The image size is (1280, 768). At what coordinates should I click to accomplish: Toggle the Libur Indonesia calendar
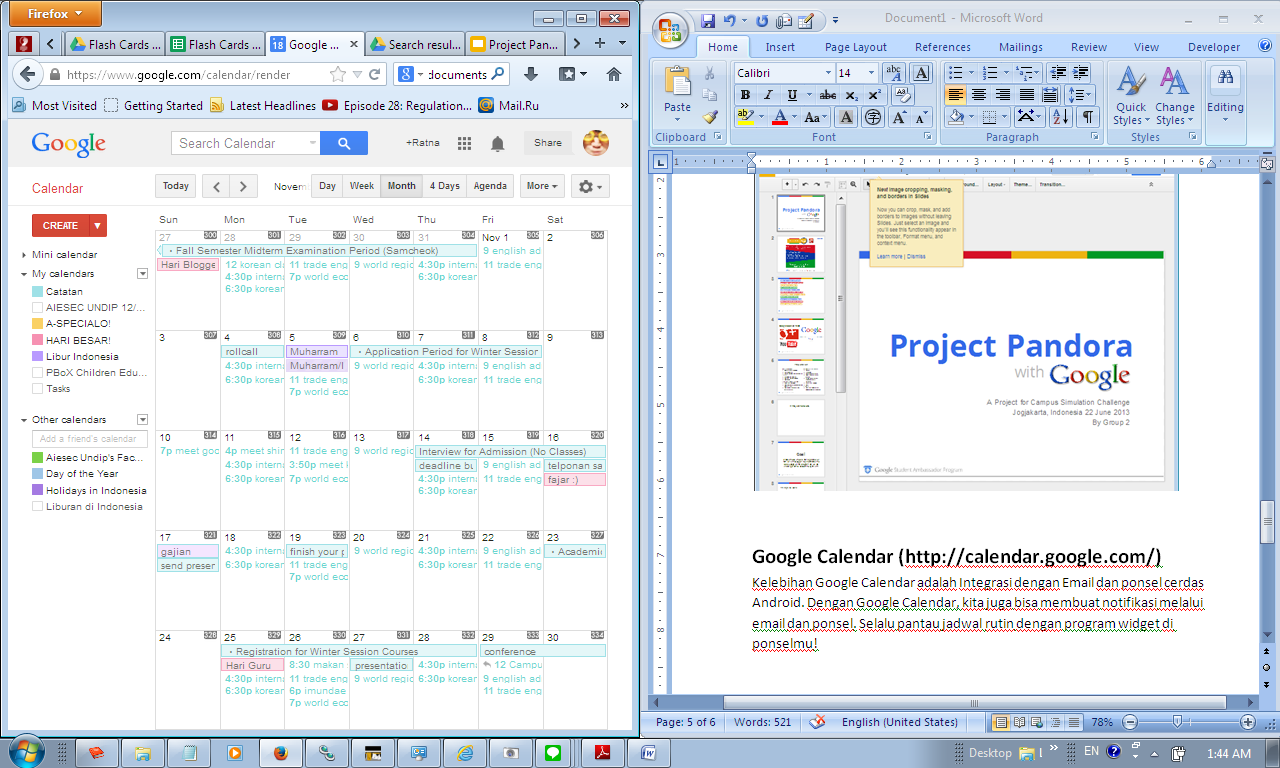click(x=38, y=356)
